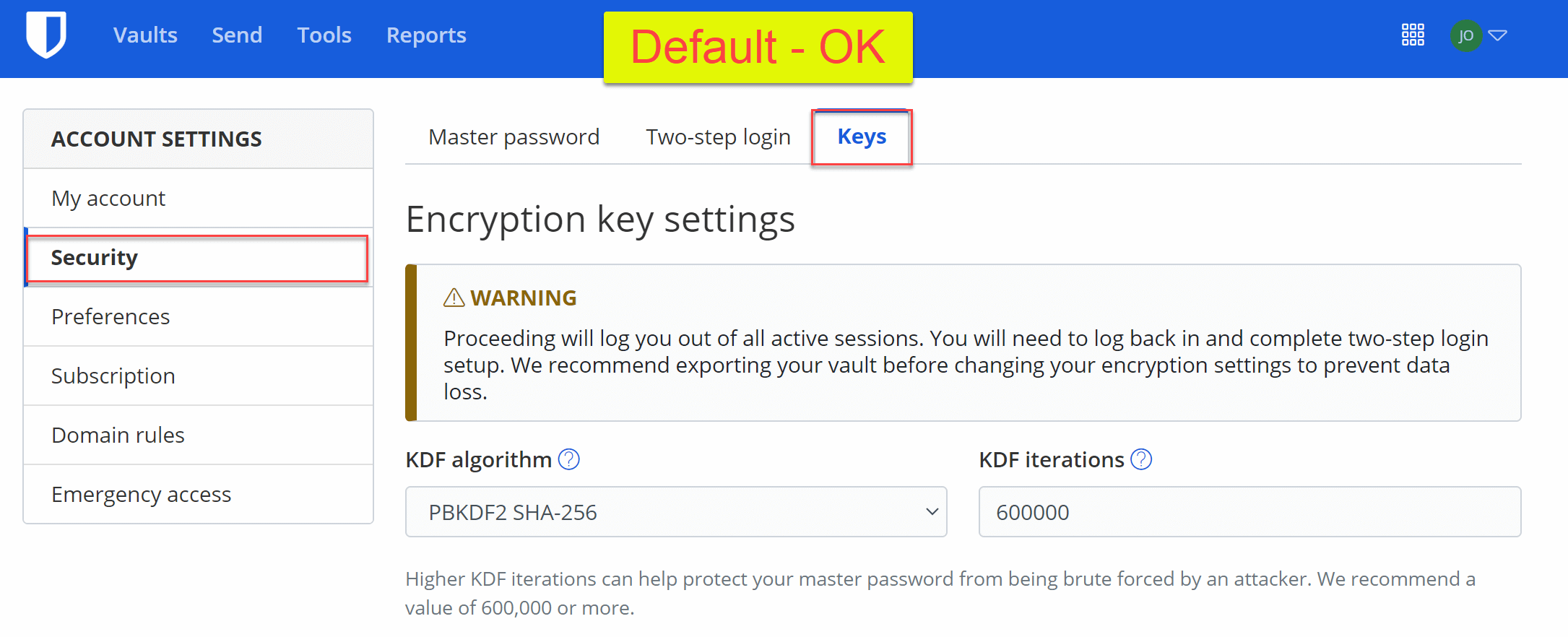Click the PBKDF2 SHA-256 dropdown chevron
This screenshot has height=637, width=1568.
932,512
